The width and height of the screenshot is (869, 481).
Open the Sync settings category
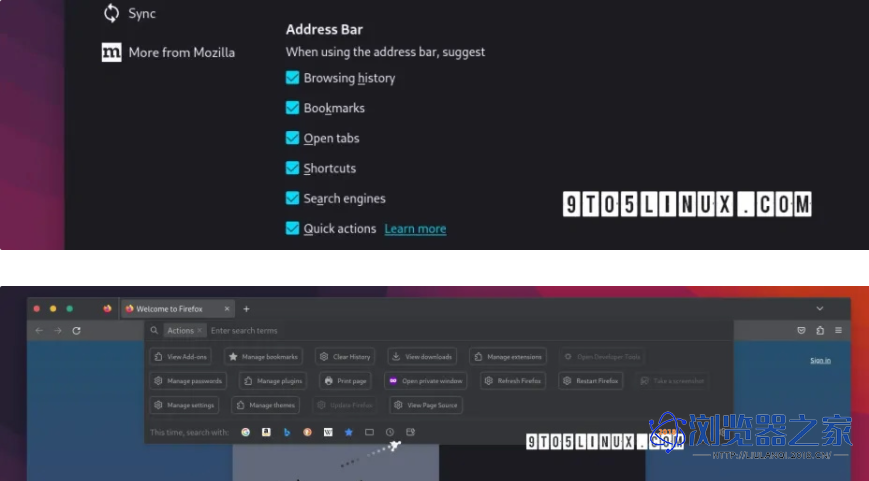[x=130, y=13]
